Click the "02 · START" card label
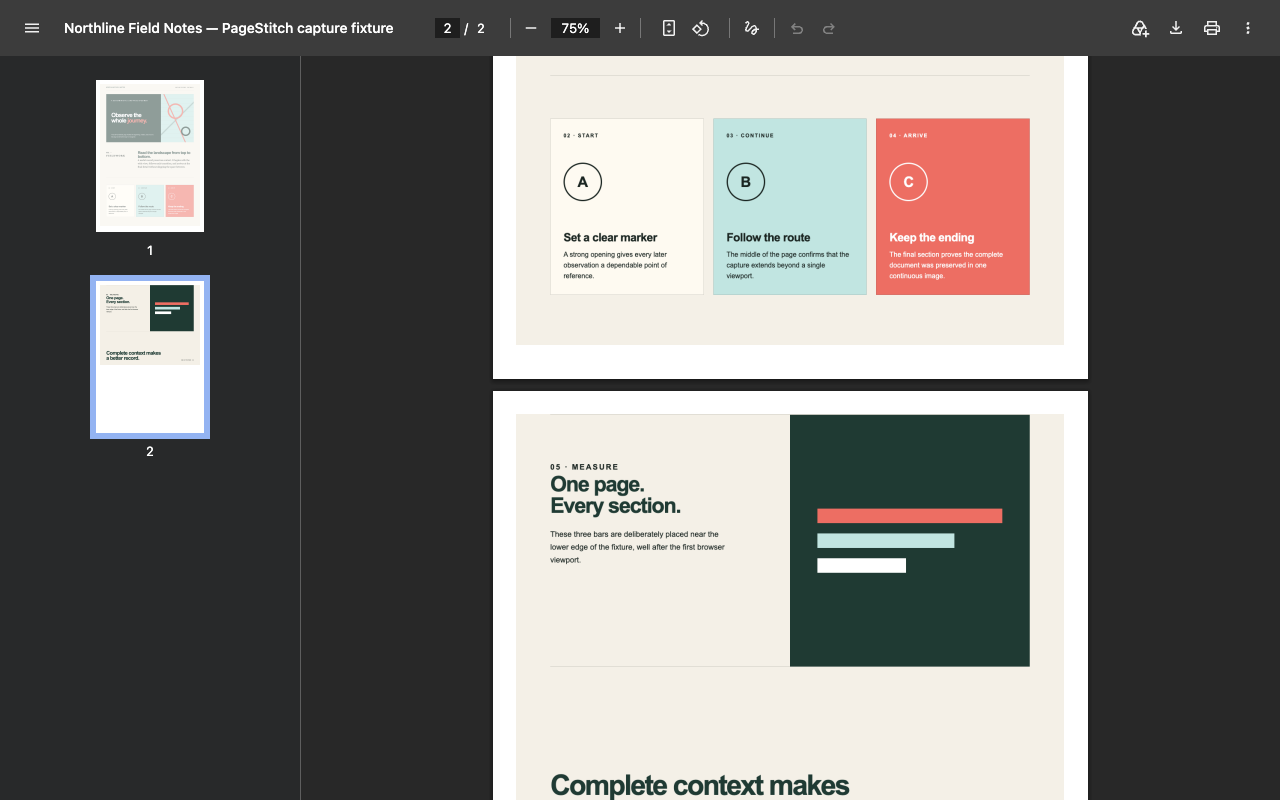Viewport: 1280px width, 800px height. (x=581, y=136)
